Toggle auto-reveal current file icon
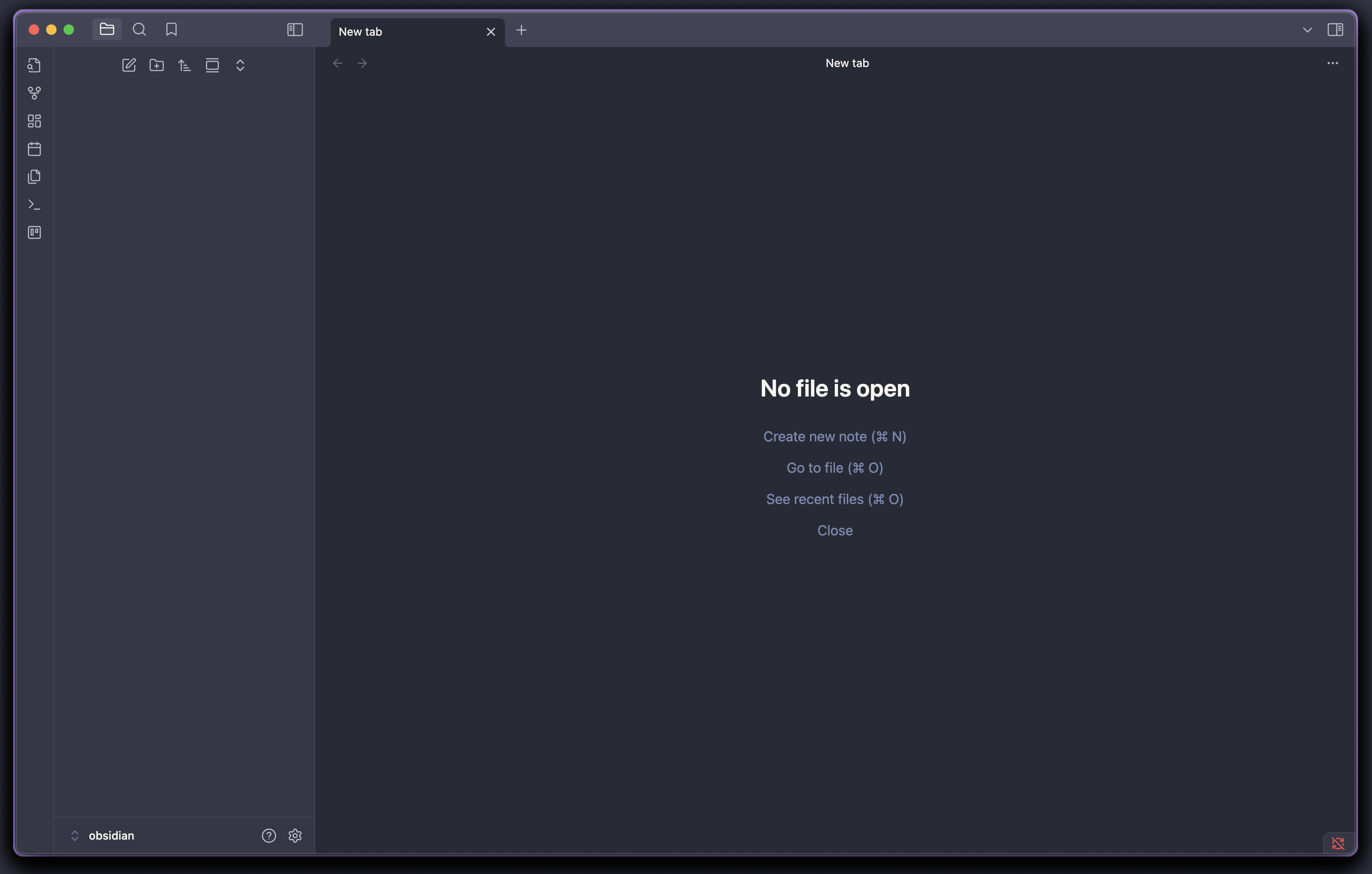 (212, 66)
